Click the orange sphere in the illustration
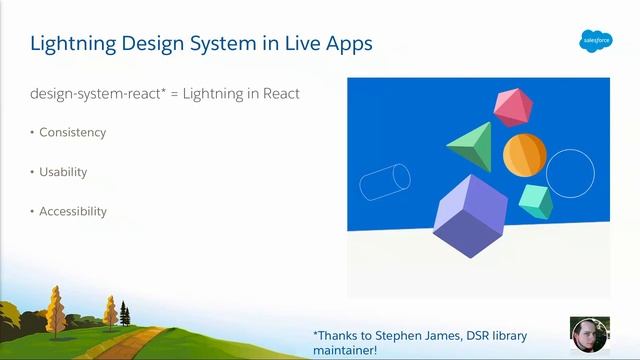The height and width of the screenshot is (360, 640). pyautogui.click(x=524, y=155)
